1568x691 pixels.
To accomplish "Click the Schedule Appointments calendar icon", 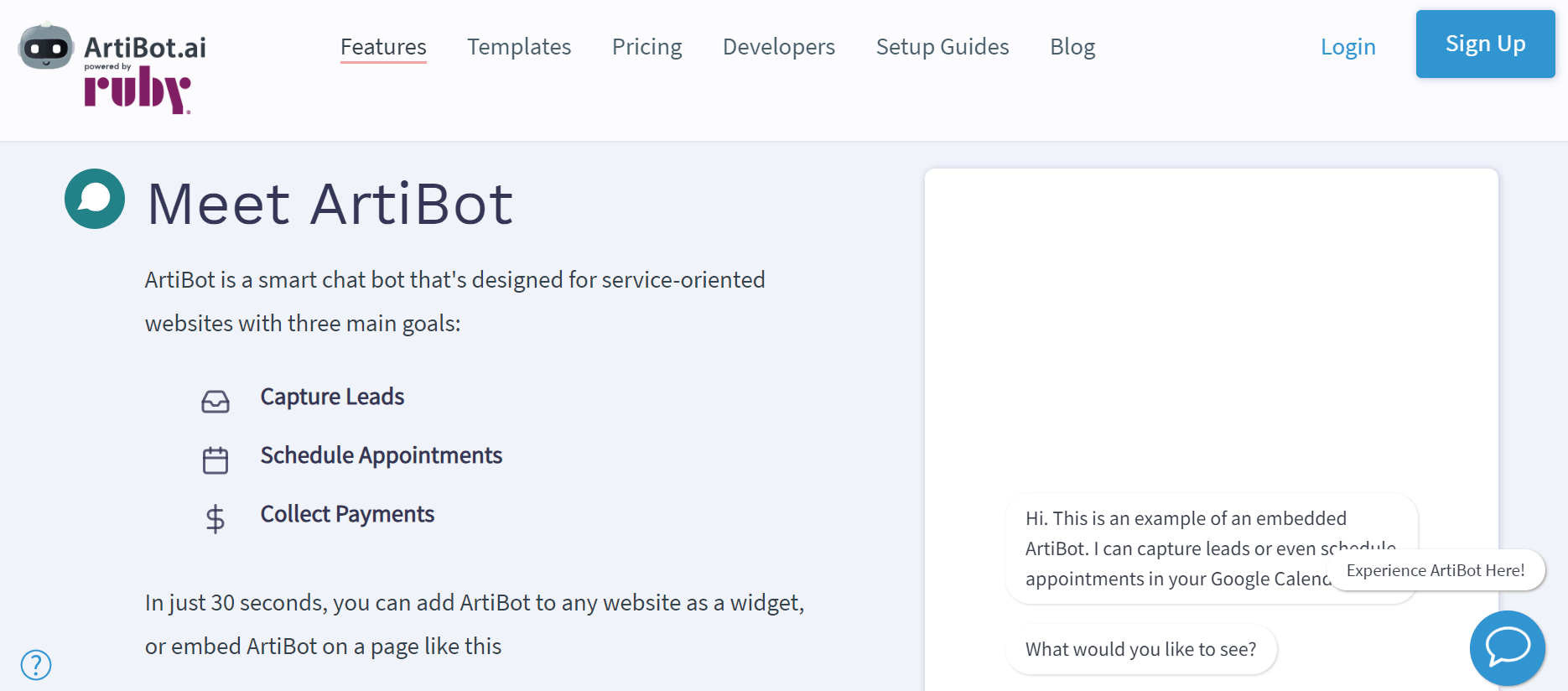I will point(215,460).
